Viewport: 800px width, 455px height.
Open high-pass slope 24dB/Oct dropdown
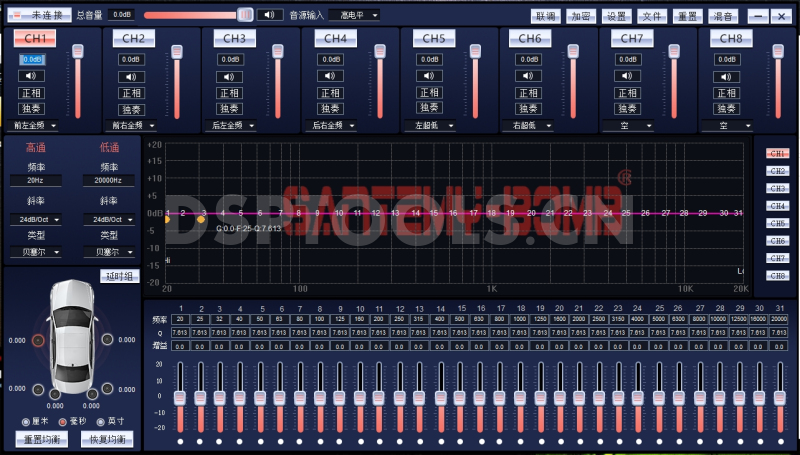click(x=36, y=219)
